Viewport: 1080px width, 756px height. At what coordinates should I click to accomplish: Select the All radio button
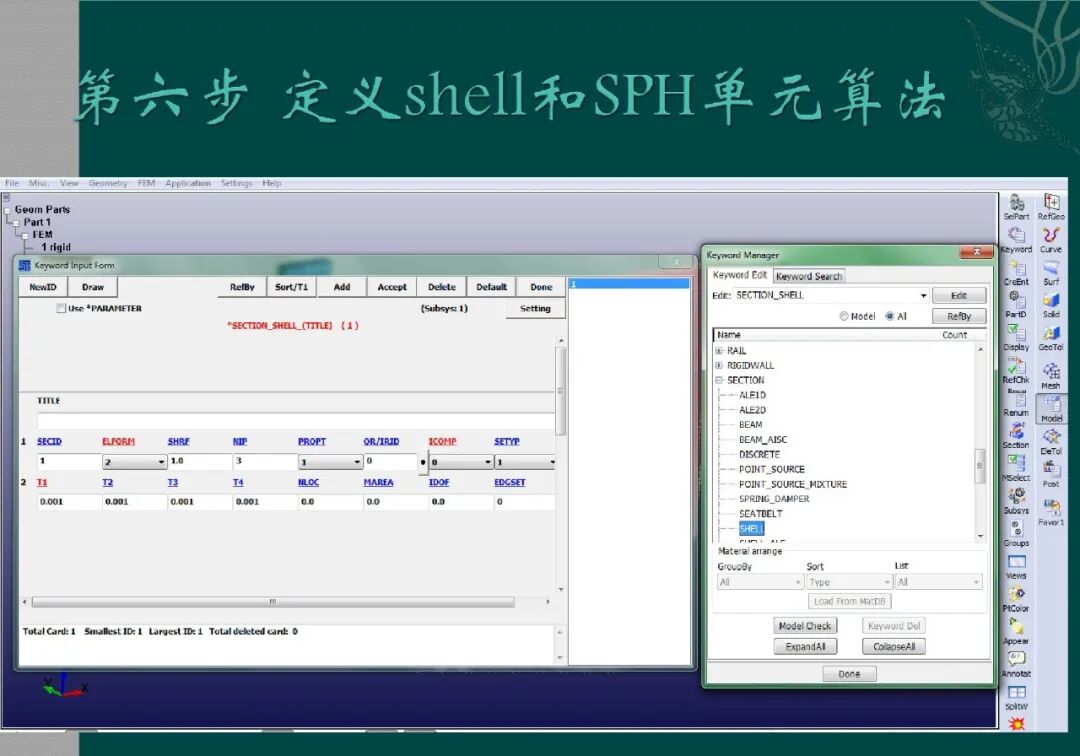pyautogui.click(x=890, y=316)
